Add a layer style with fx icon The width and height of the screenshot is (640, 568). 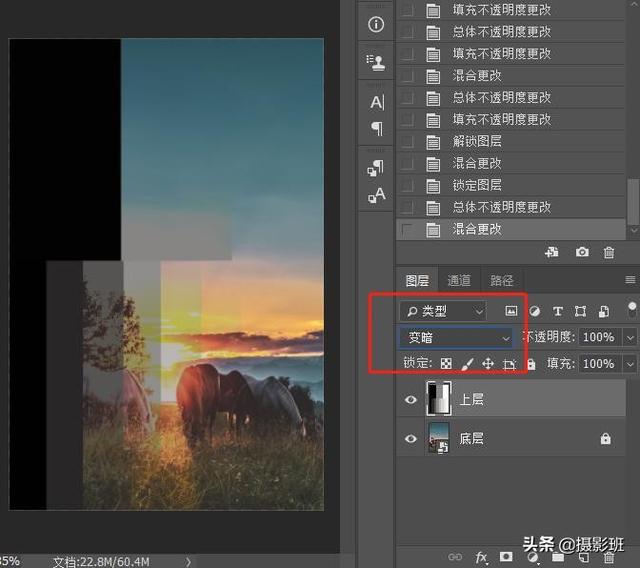pyautogui.click(x=481, y=557)
